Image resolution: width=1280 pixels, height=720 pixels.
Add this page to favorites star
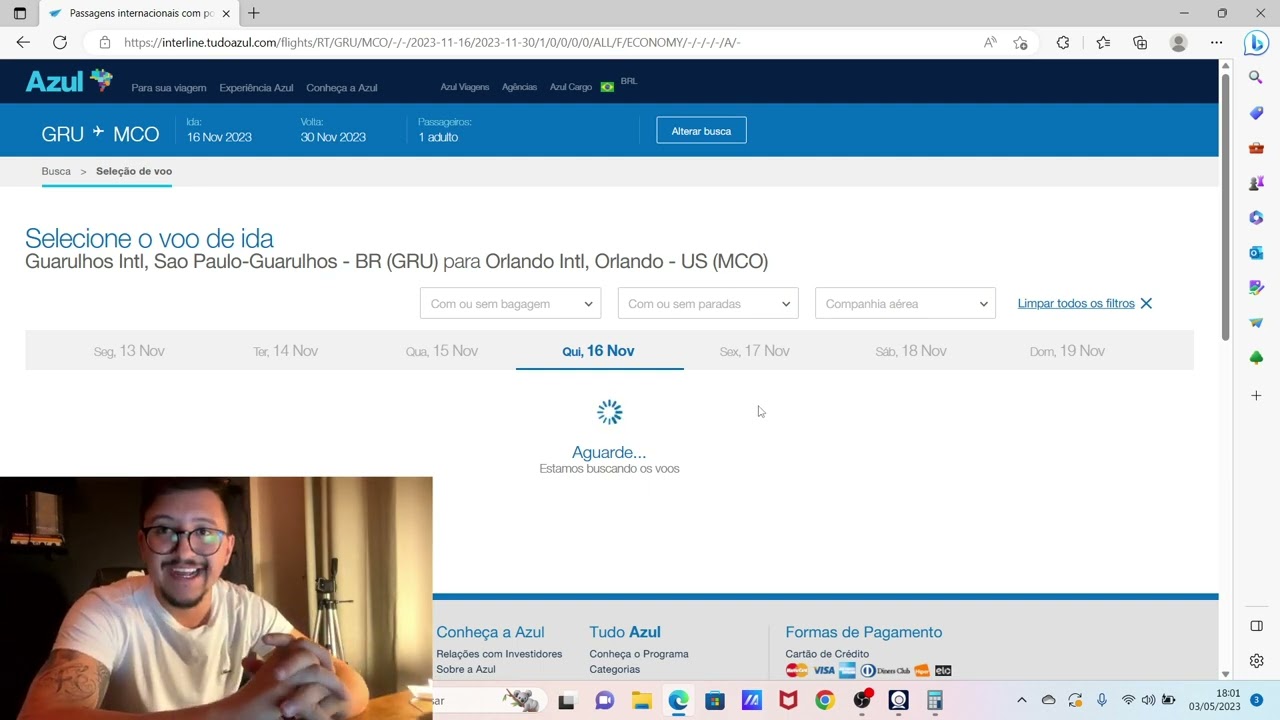(1020, 42)
